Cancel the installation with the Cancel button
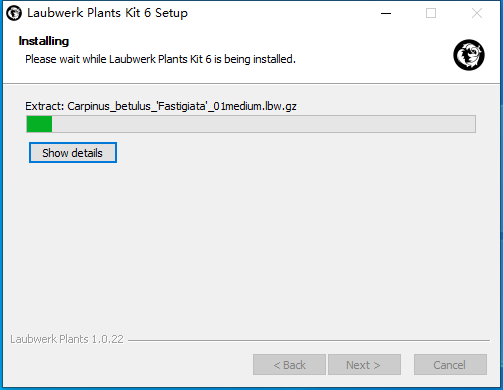Image resolution: width=503 pixels, height=390 pixels. coord(450,365)
